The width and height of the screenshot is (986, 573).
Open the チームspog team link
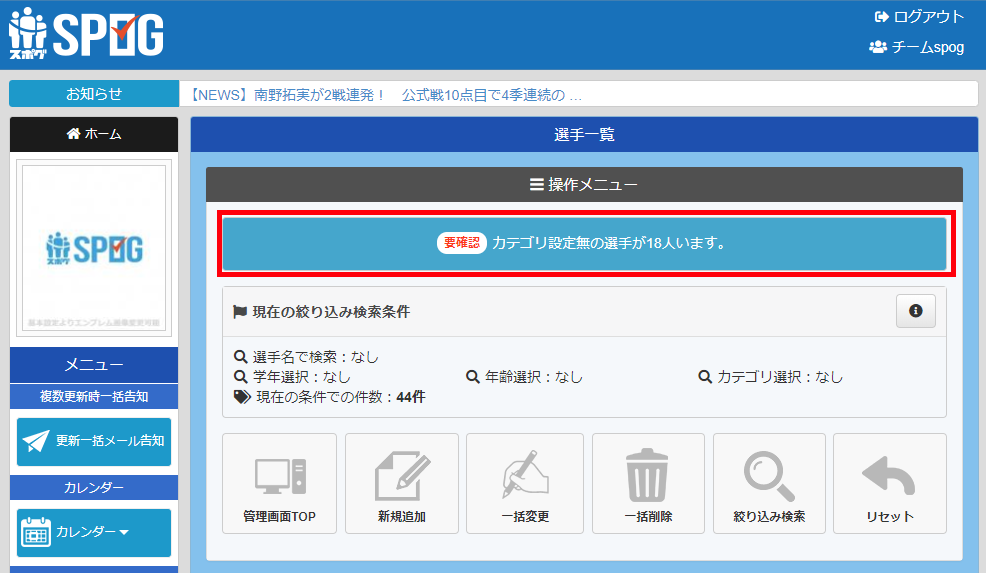pyautogui.click(x=917, y=47)
